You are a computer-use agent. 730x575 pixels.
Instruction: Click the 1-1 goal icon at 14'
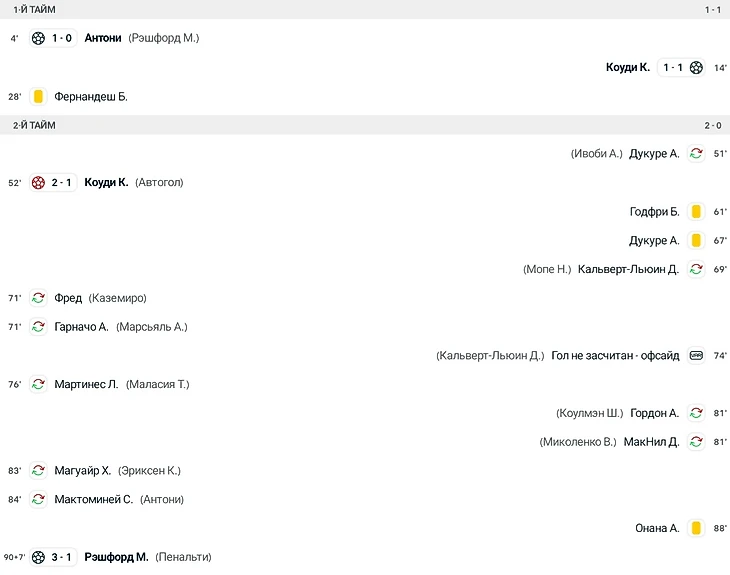[x=696, y=68]
